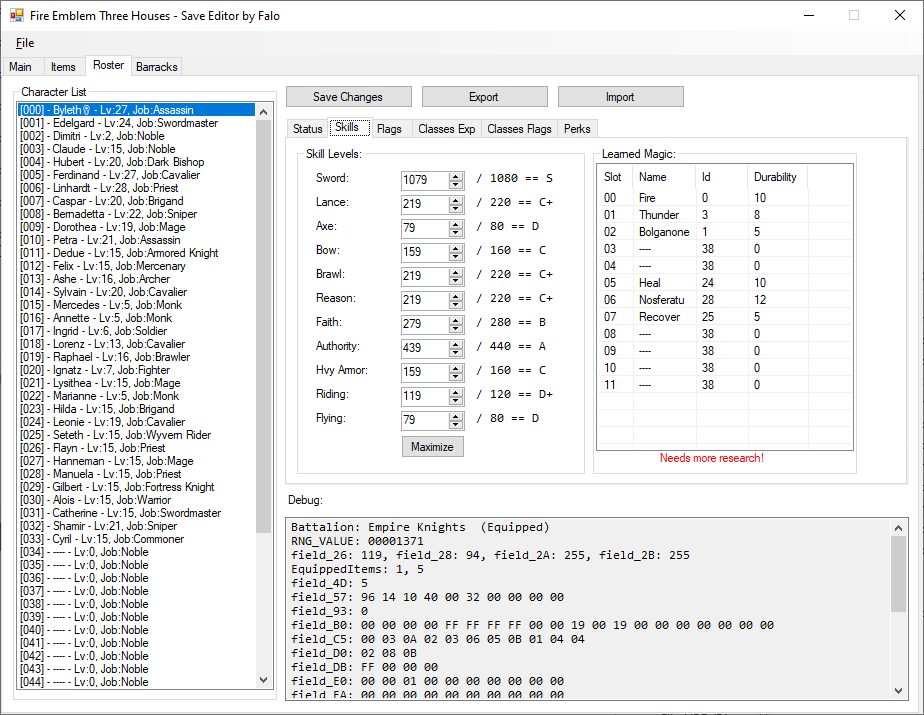This screenshot has height=715, width=924.
Task: Select Hubert the Dark Bishop
Action: click(x=137, y=162)
